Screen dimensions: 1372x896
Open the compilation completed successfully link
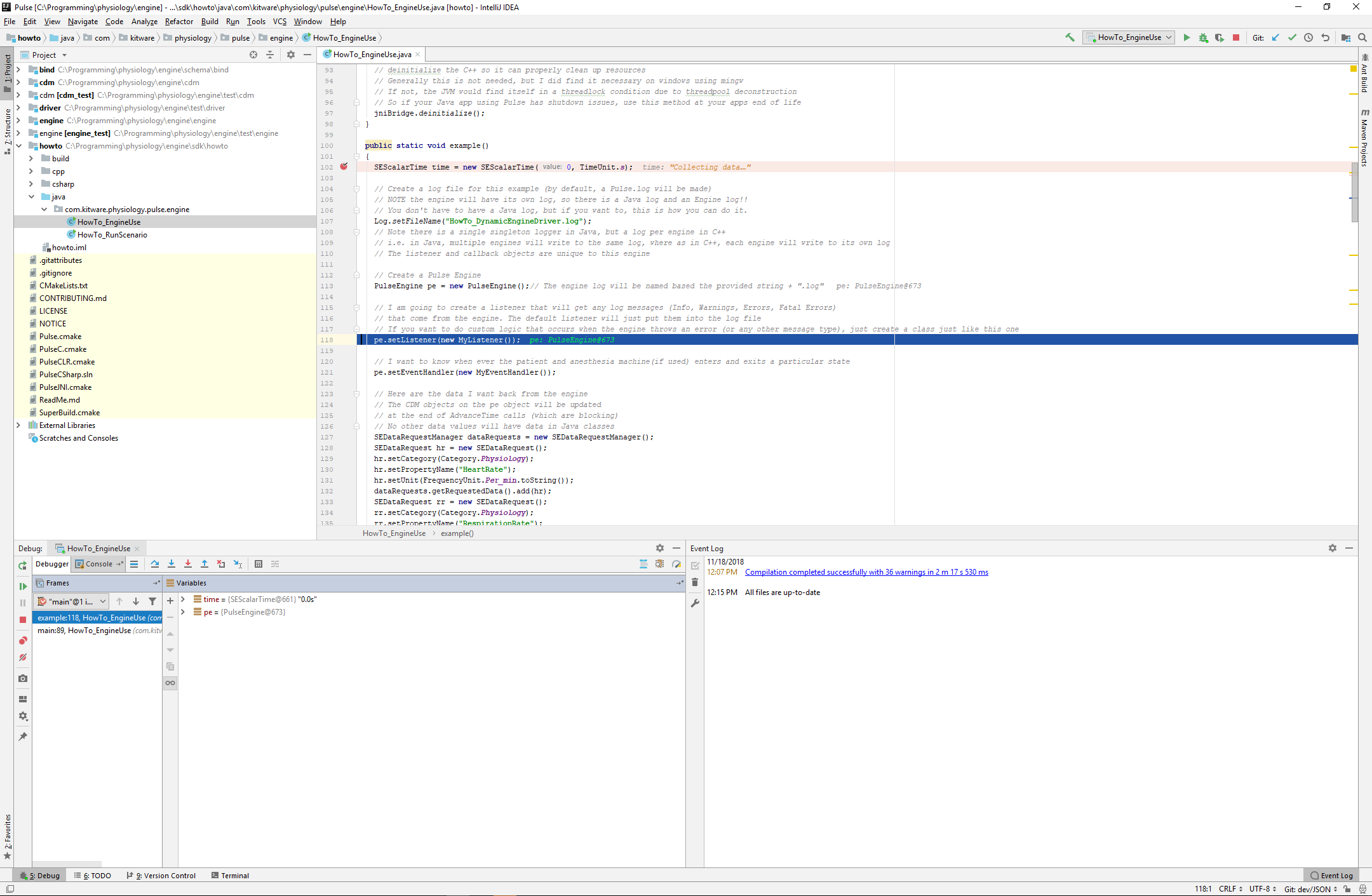[x=866, y=572]
